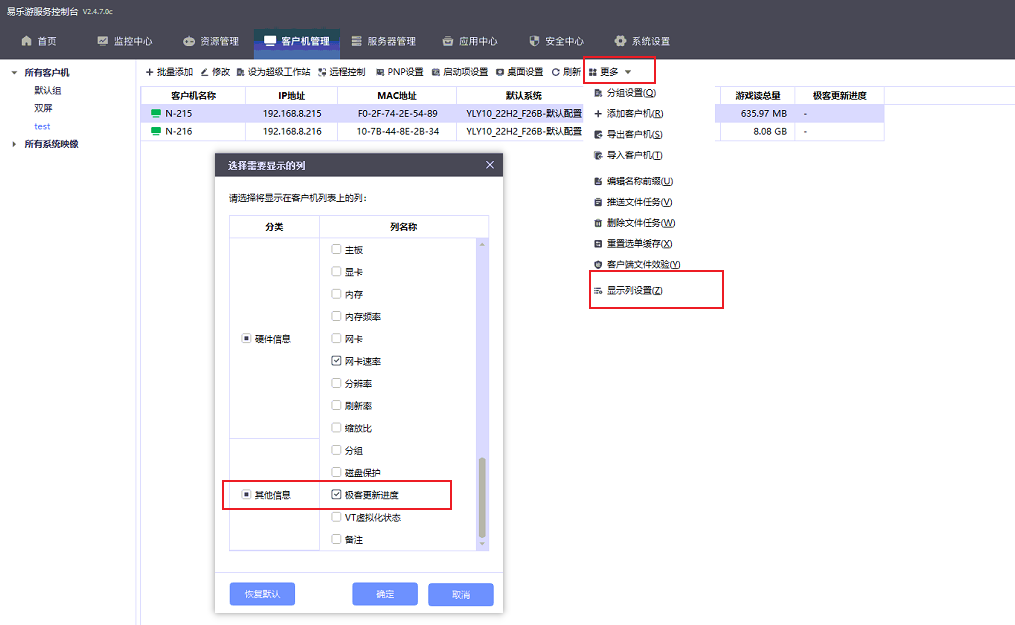Click the 确定 confirm button
Viewport: 1015px width, 625px height.
pyautogui.click(x=384, y=594)
